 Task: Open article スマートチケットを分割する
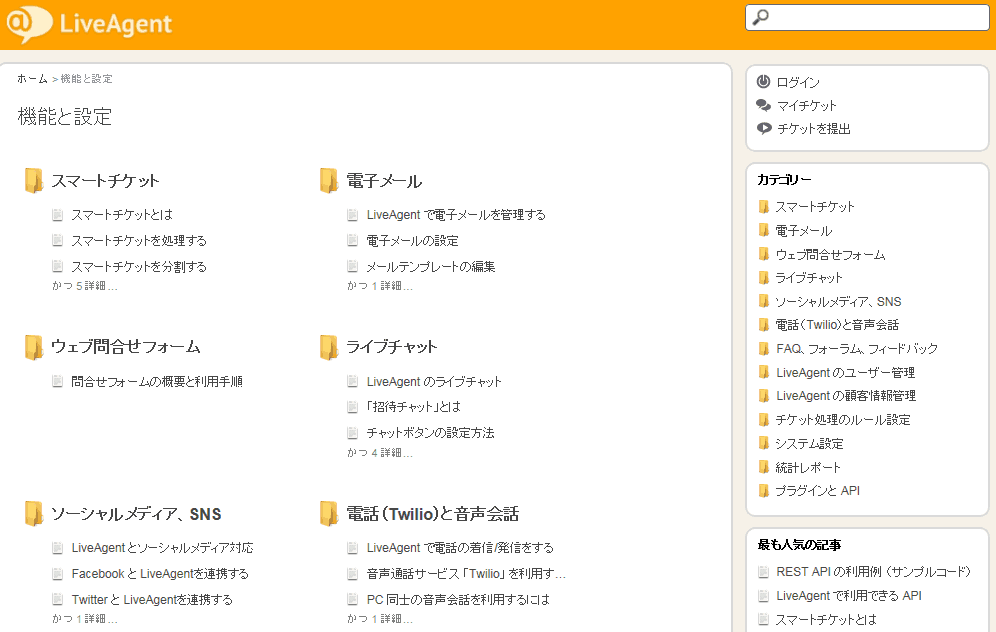[x=139, y=267]
